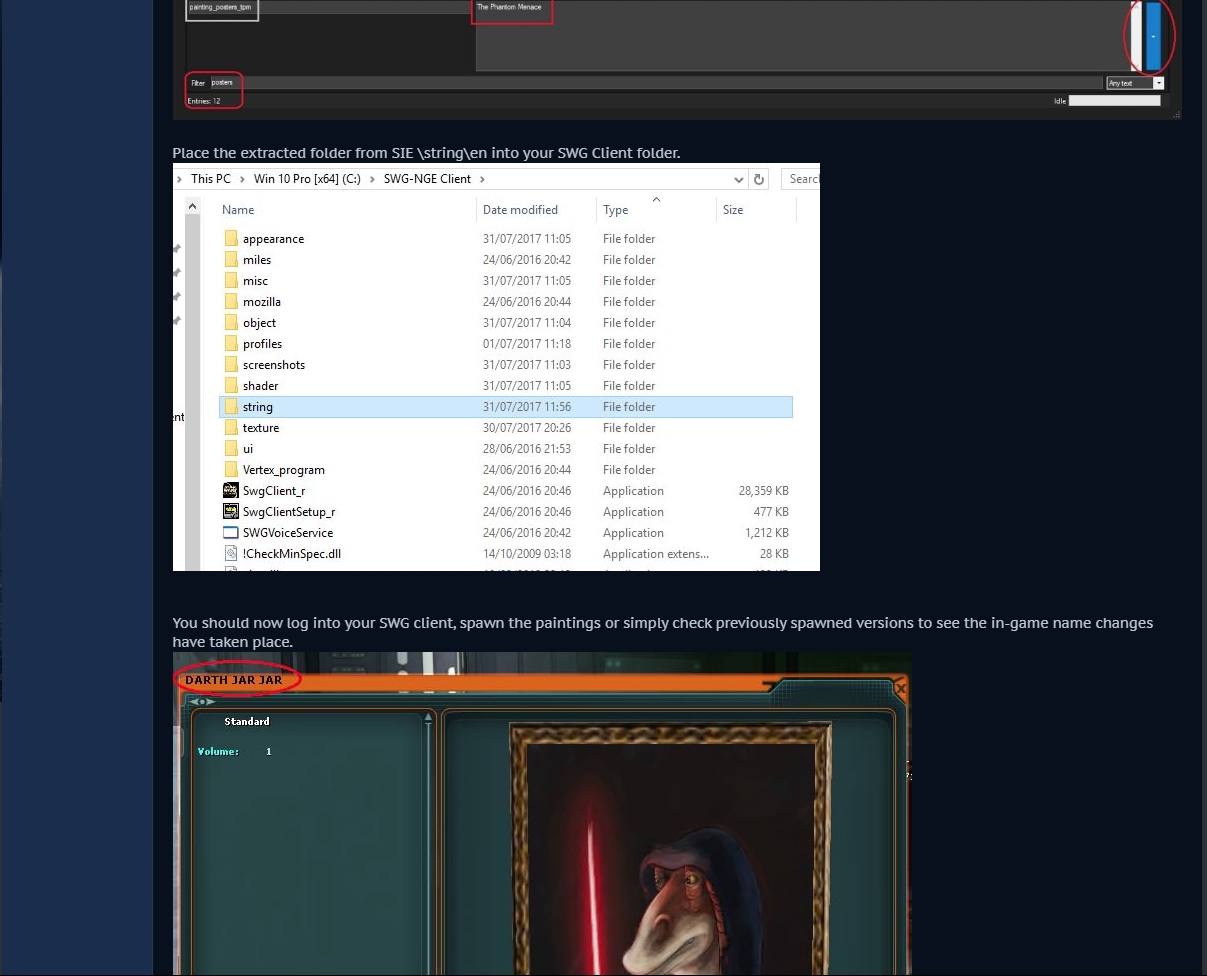Image resolution: width=1207 pixels, height=976 pixels.
Task: Refresh the Explorer address bar
Action: 759,179
